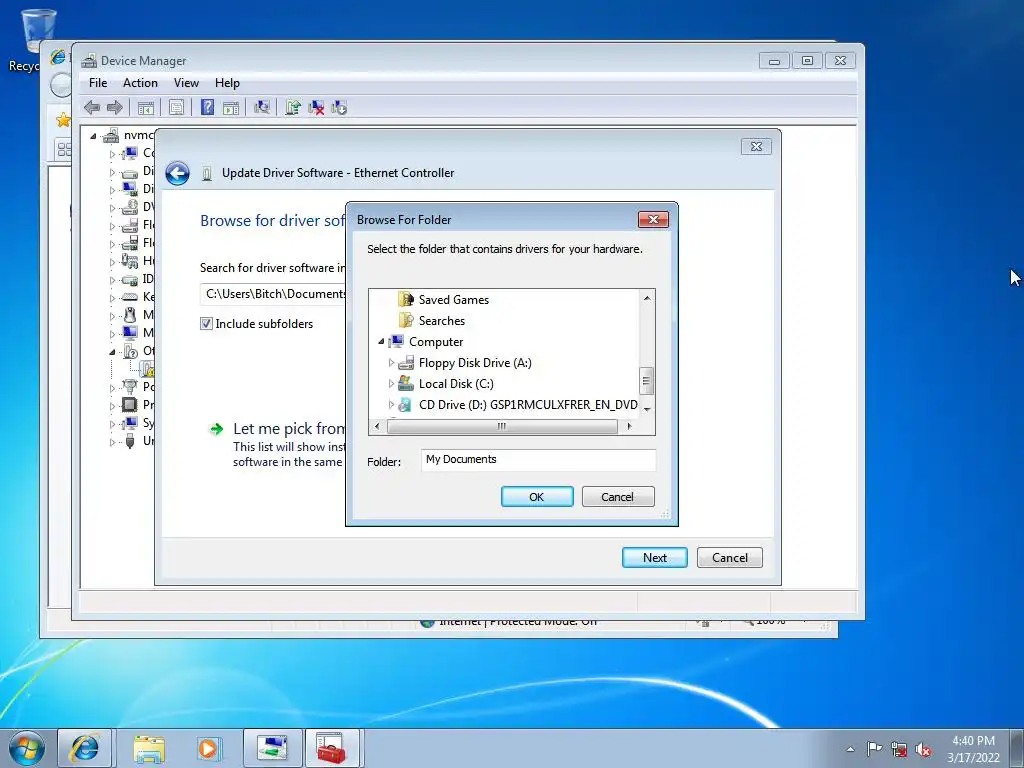Show hidden tray icons arrow
Image resolution: width=1024 pixels, height=768 pixels.
pos(850,749)
